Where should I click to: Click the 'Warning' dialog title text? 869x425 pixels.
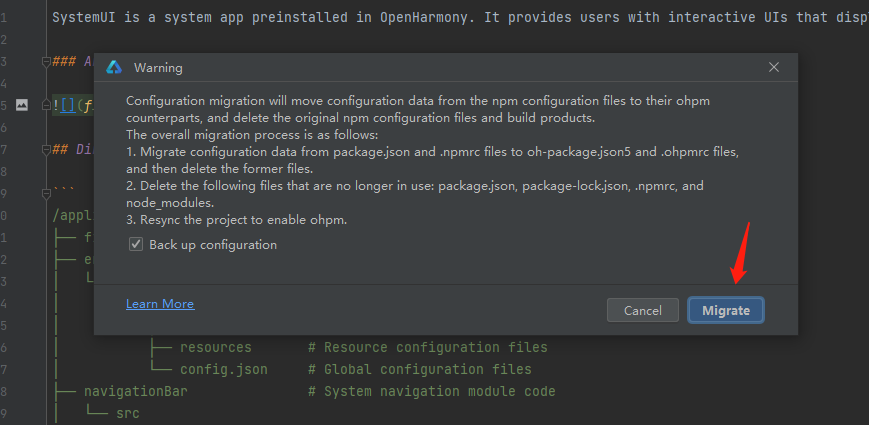(158, 68)
